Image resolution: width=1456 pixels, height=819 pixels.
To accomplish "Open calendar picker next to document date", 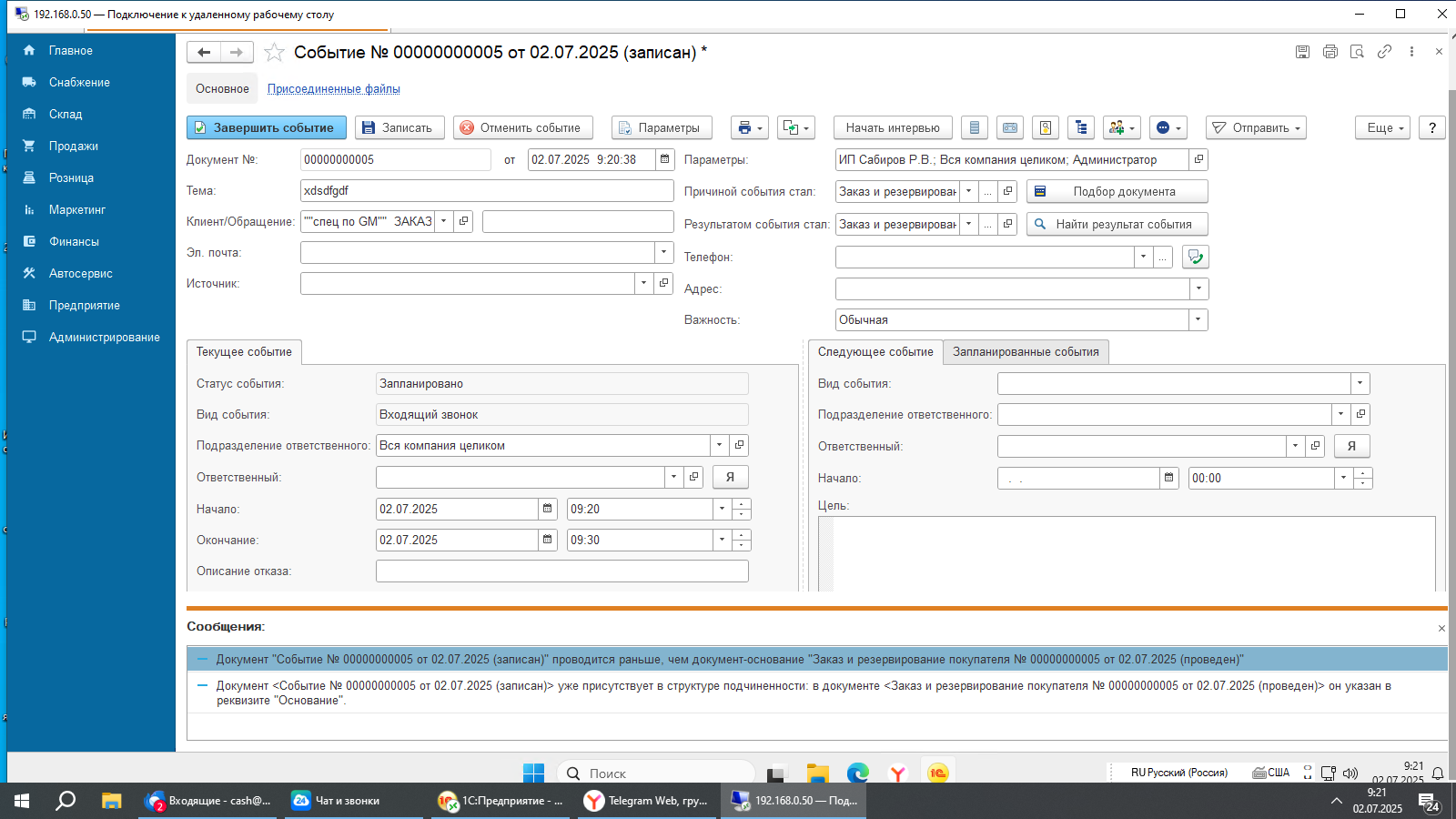I will tap(665, 159).
